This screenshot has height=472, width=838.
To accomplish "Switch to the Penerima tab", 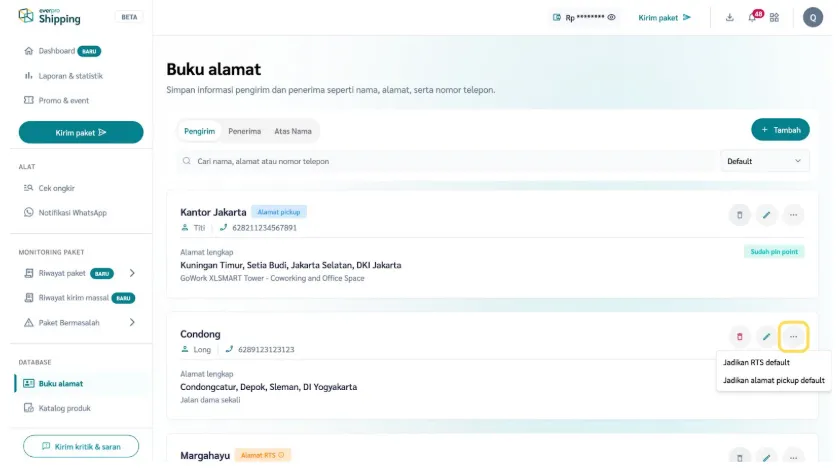I will pos(244,131).
